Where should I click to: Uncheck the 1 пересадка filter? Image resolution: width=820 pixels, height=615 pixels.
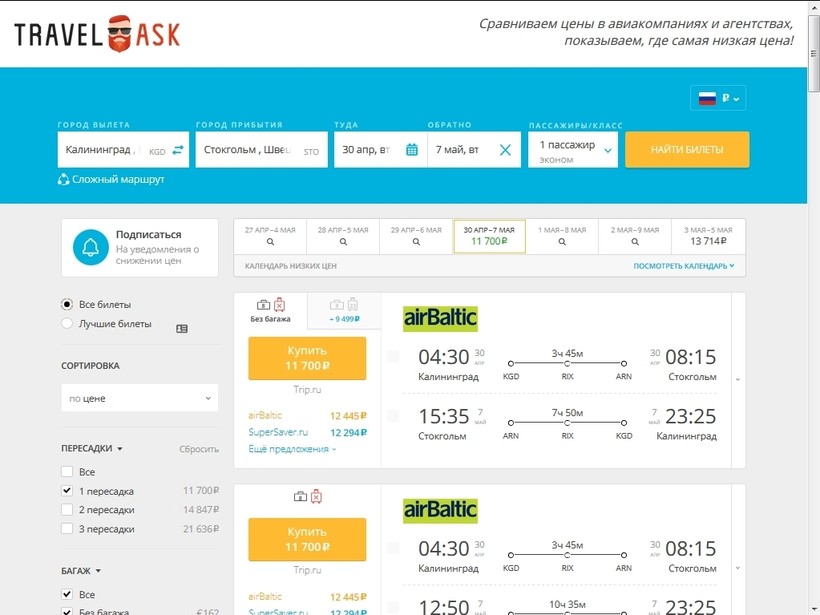tap(67, 491)
